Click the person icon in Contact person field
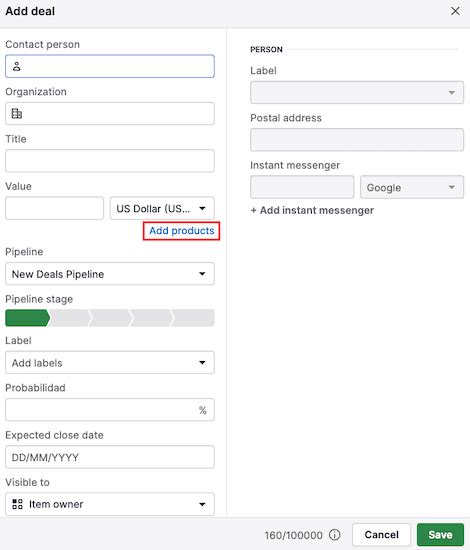The image size is (470, 550). pyautogui.click(x=16, y=66)
